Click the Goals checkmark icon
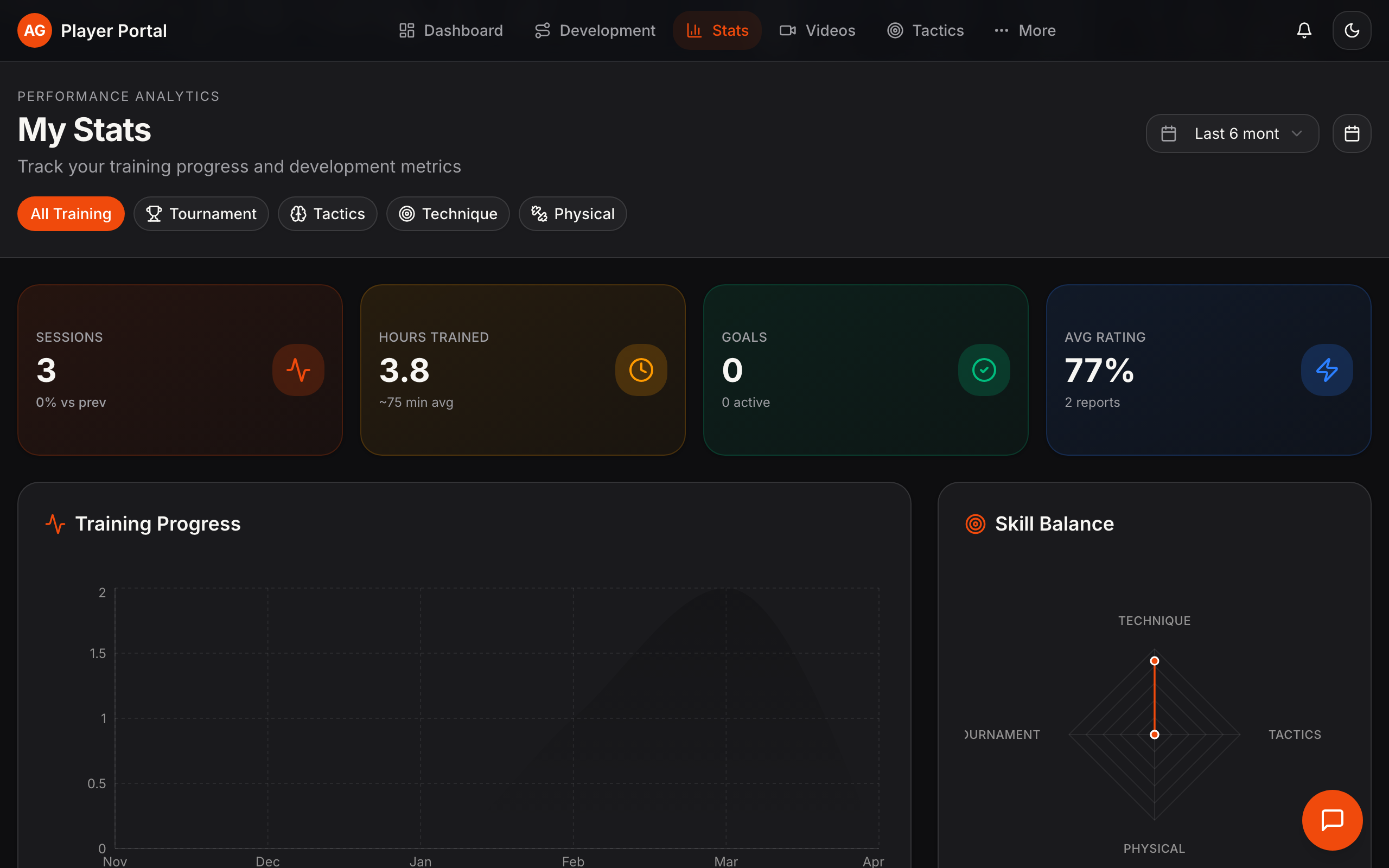 tap(983, 369)
